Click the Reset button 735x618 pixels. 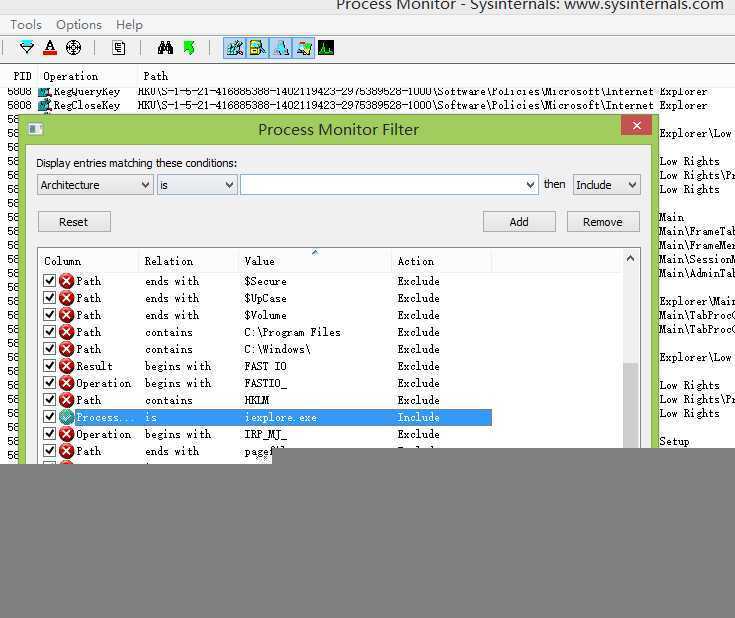point(74,222)
